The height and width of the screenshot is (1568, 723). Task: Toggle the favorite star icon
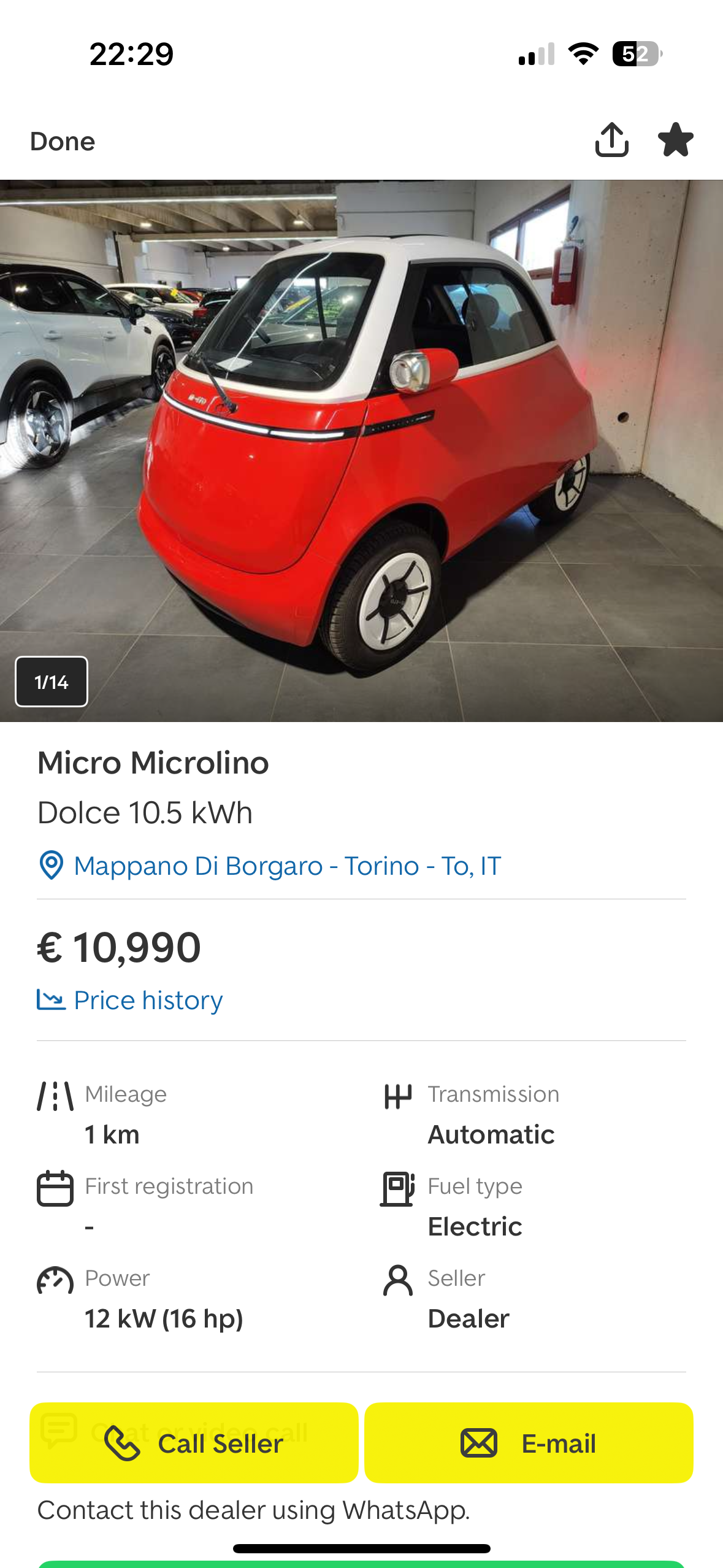(675, 140)
